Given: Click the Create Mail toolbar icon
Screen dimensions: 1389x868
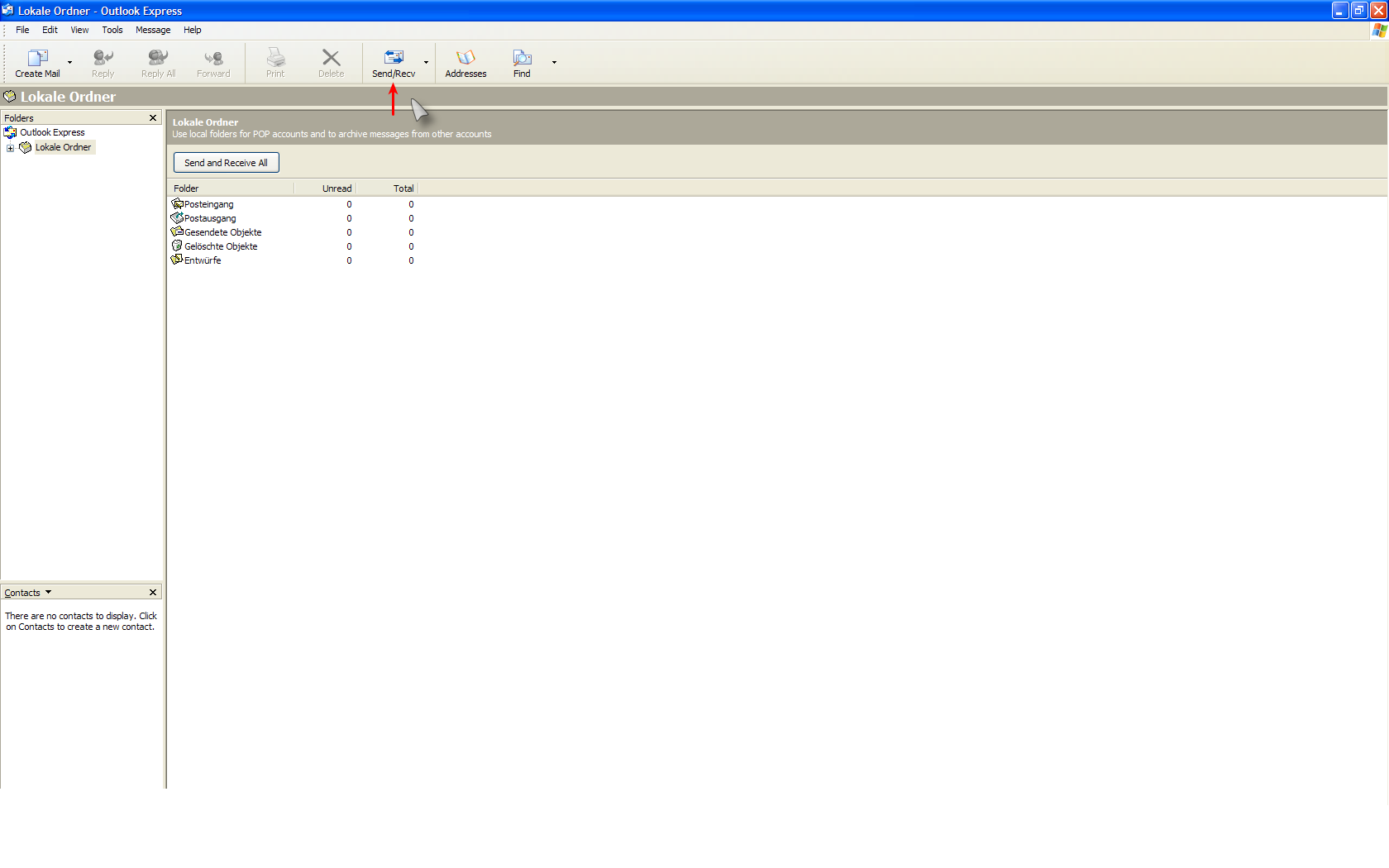Looking at the screenshot, I should 37,59.
